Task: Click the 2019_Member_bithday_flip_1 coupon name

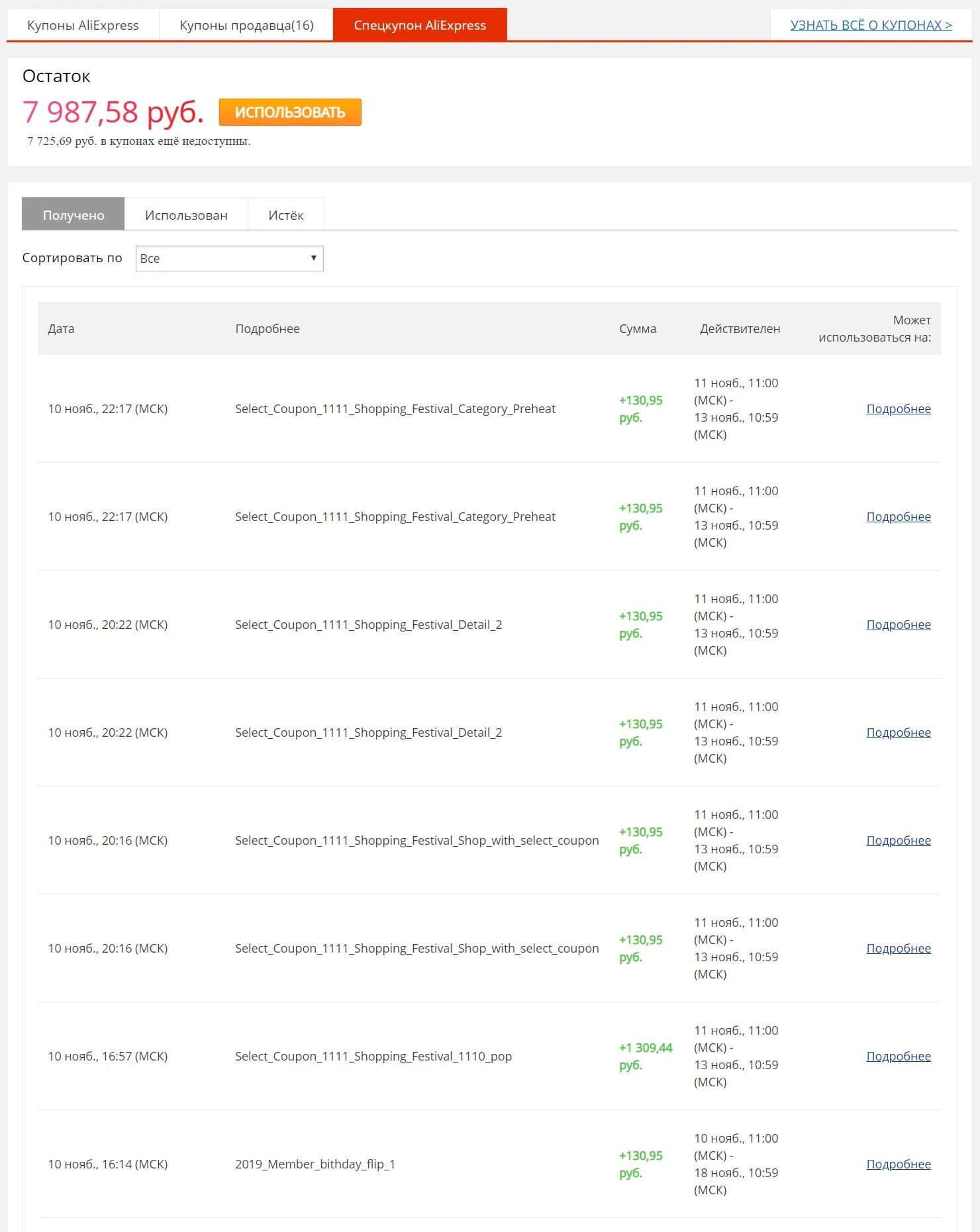Action: [315, 1164]
